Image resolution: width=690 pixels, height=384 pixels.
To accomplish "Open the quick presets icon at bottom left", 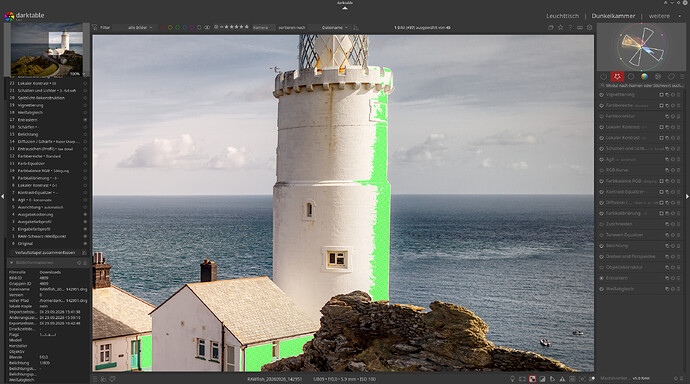I will (95, 379).
